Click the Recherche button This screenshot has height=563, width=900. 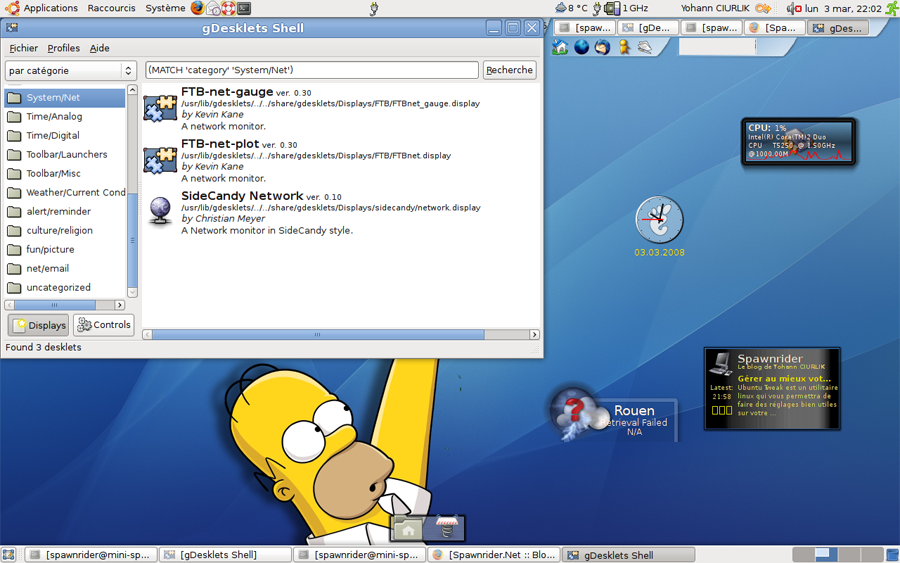coord(510,70)
